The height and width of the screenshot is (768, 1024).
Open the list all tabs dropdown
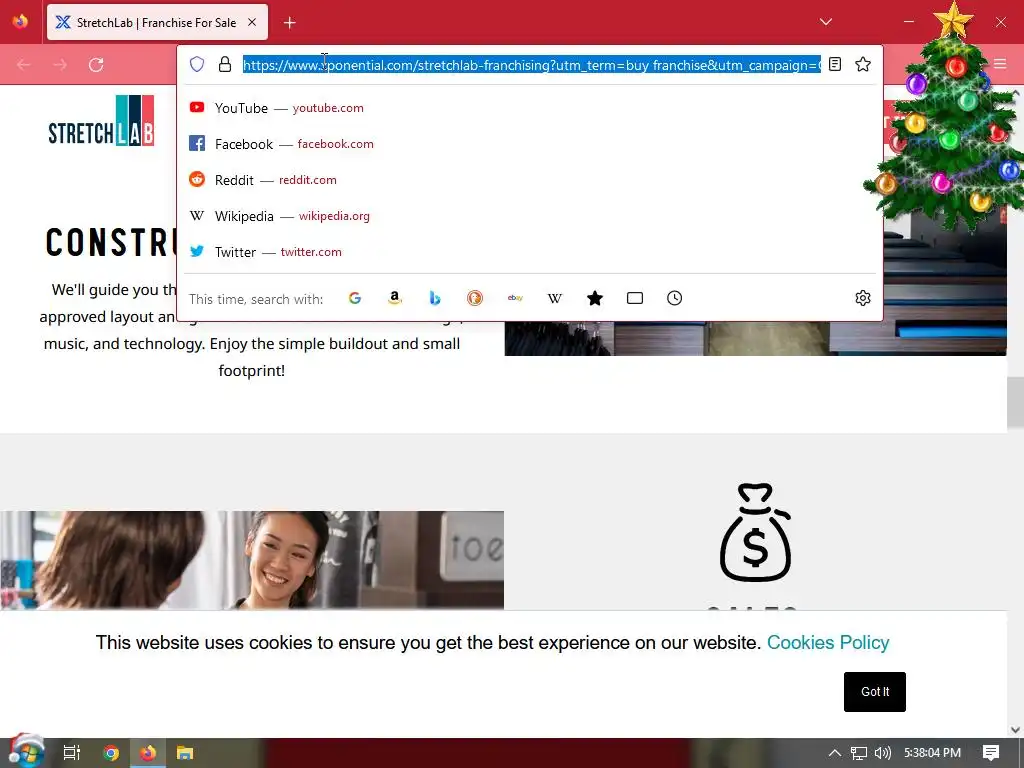point(825,22)
